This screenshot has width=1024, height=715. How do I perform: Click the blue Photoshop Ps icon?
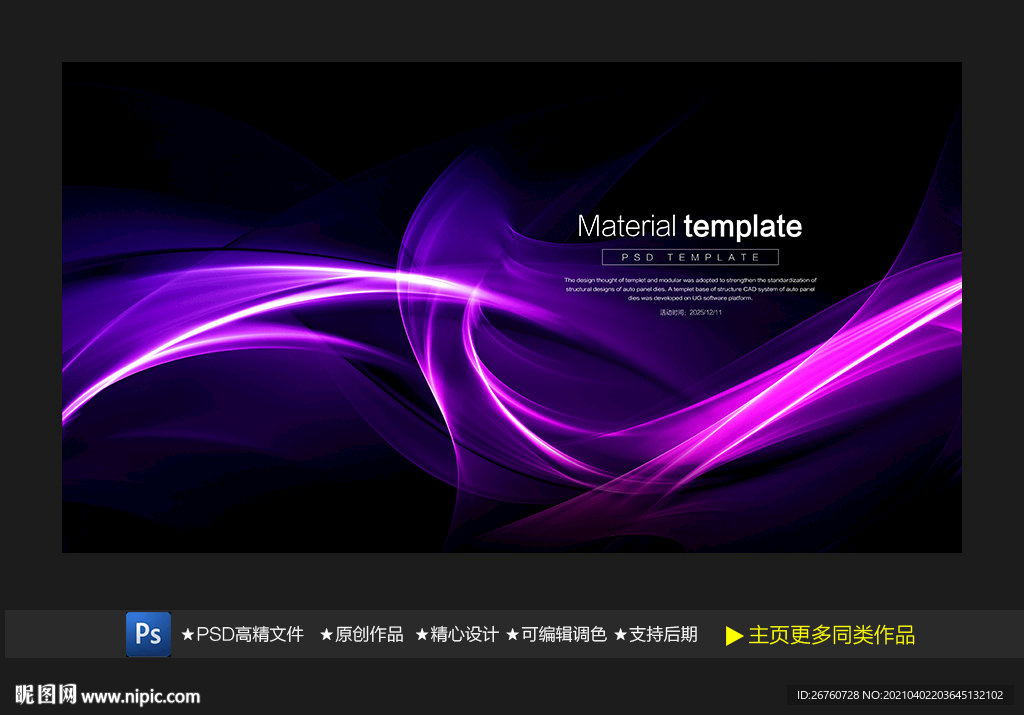pyautogui.click(x=148, y=634)
